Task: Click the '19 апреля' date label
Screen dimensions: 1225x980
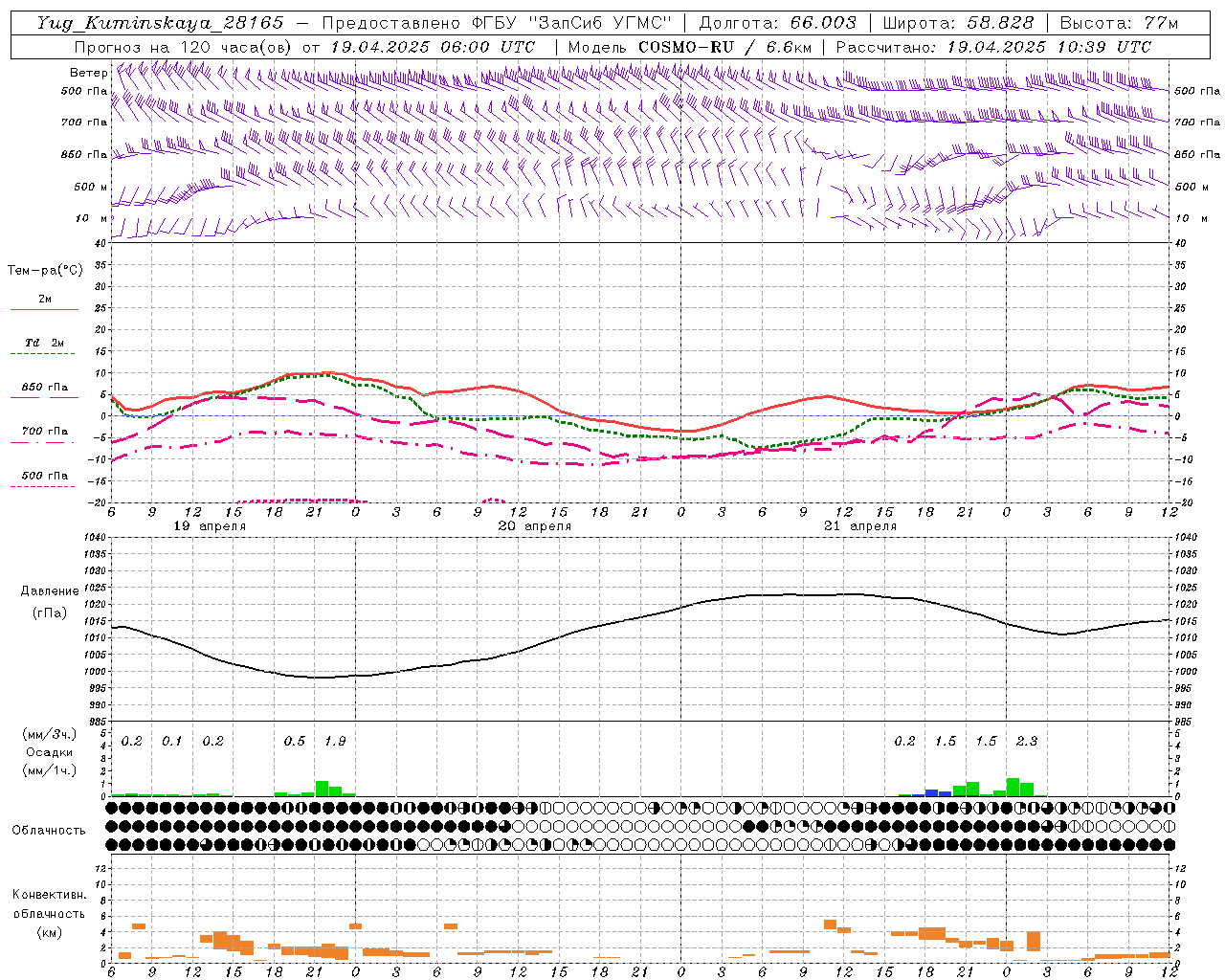Action: click(x=210, y=526)
